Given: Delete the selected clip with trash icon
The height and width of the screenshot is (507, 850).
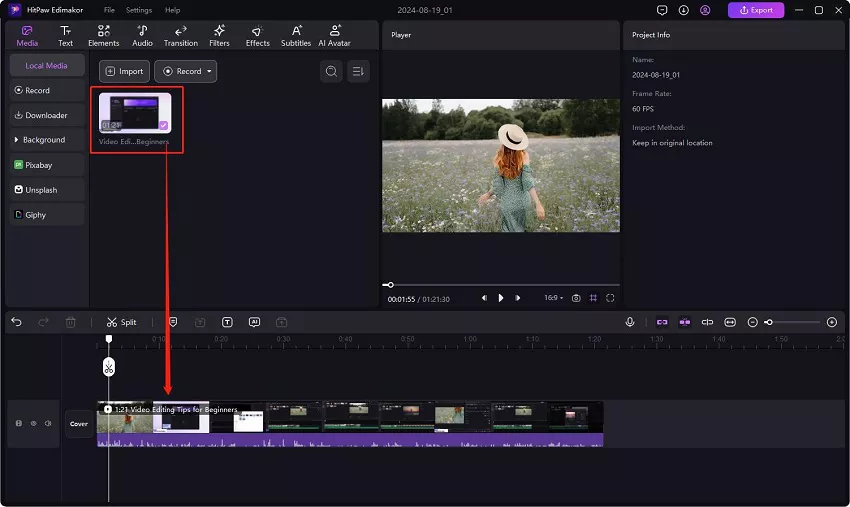Looking at the screenshot, I should pyautogui.click(x=70, y=322).
